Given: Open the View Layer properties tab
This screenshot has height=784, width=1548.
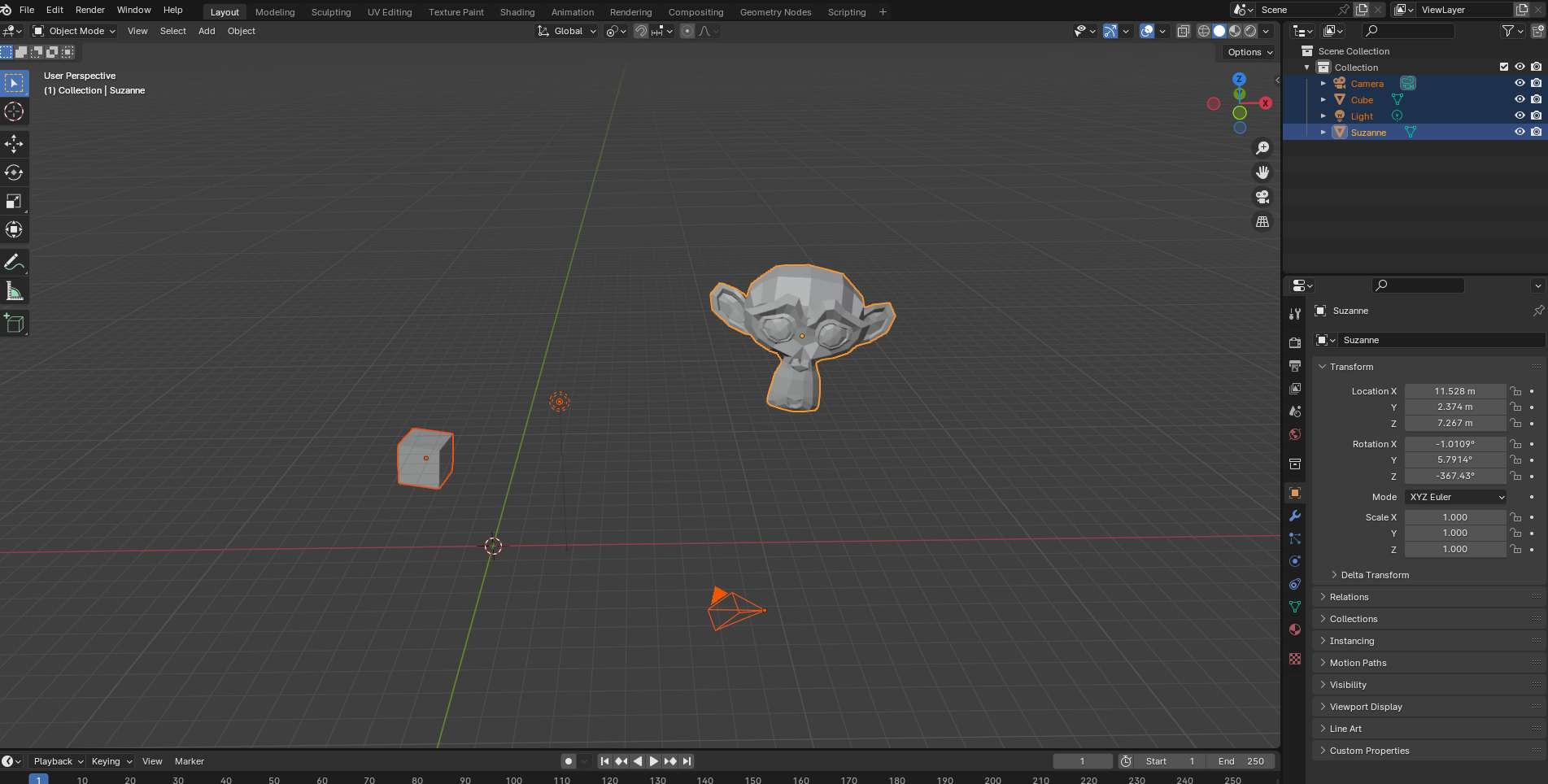Looking at the screenshot, I should (1295, 389).
